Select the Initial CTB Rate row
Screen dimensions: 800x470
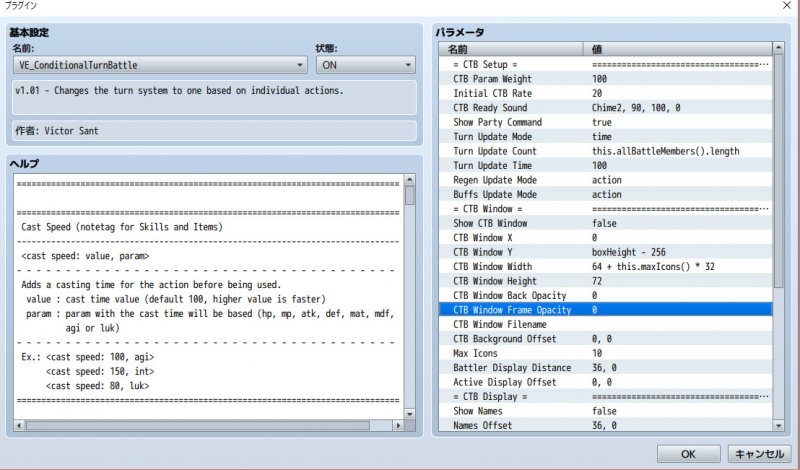[x=606, y=93]
